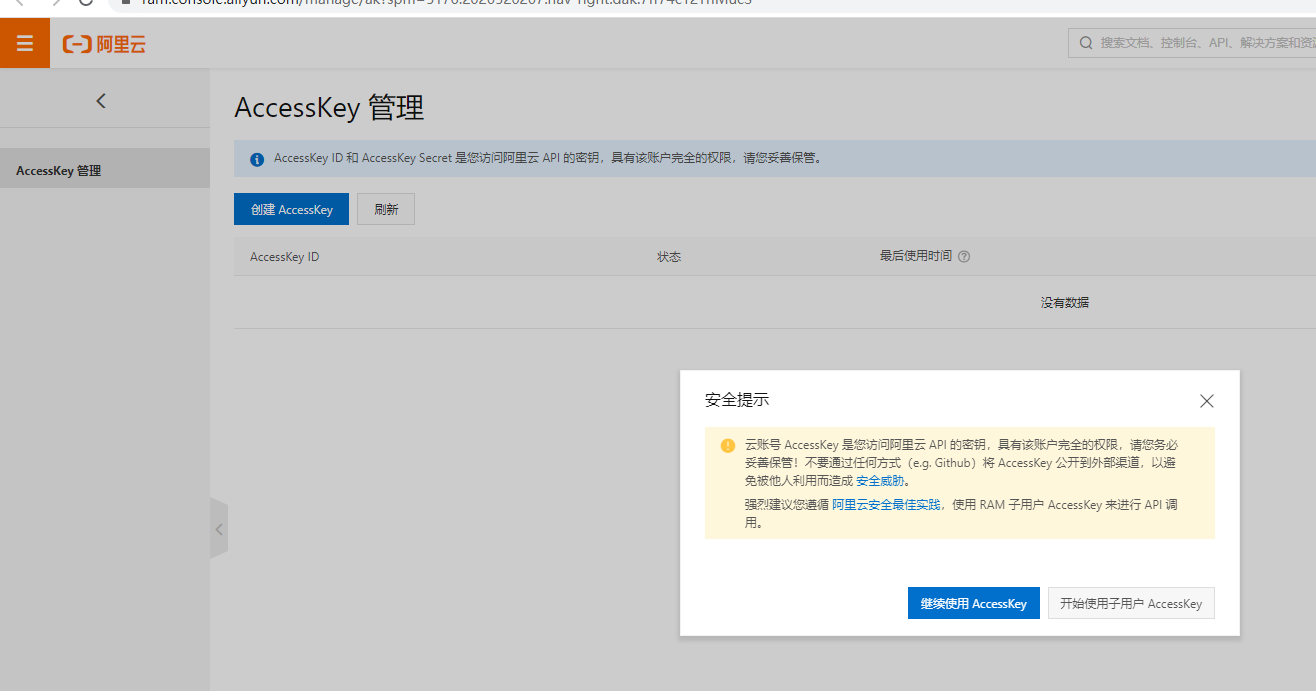This screenshot has width=1316, height=691.
Task: Open the 阿里云安全最佳实践 link
Action: [886, 505]
